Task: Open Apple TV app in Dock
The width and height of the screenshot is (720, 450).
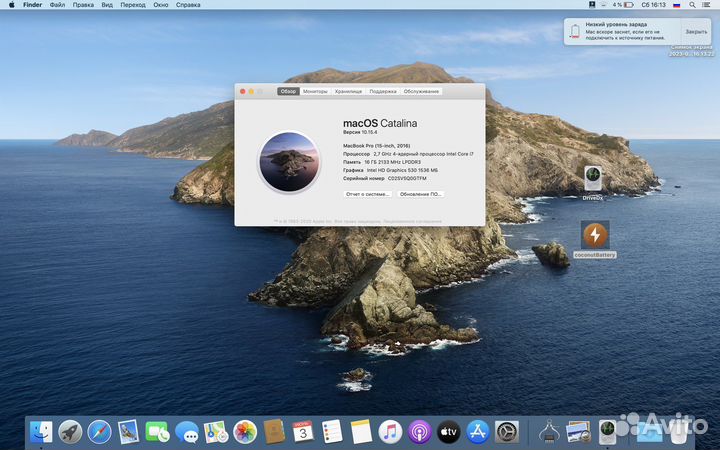Action: [x=449, y=432]
